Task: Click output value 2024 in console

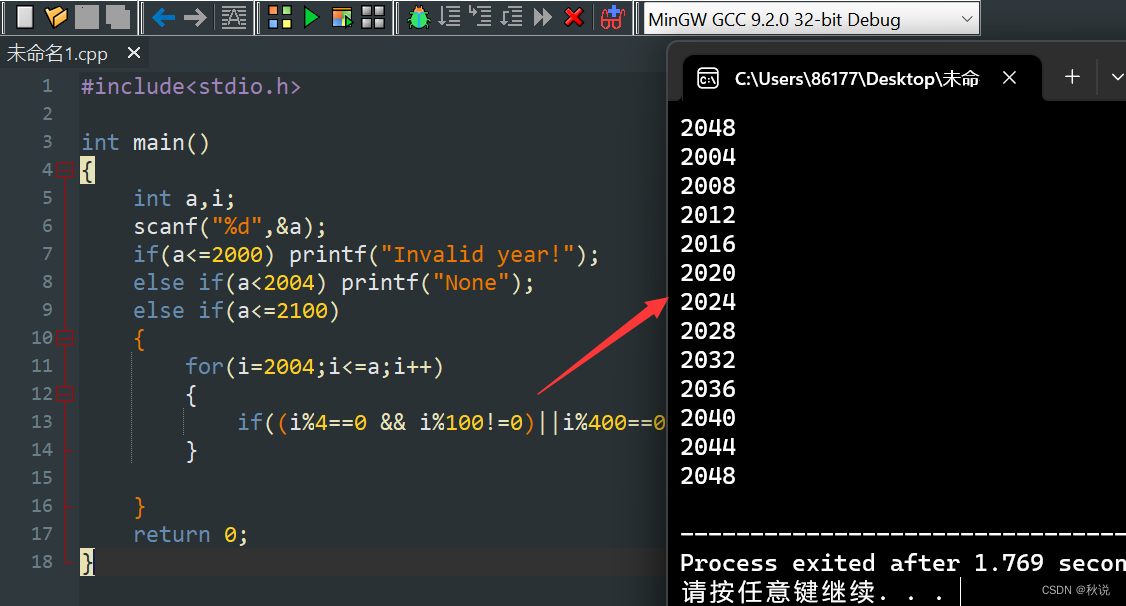Action: (x=708, y=302)
